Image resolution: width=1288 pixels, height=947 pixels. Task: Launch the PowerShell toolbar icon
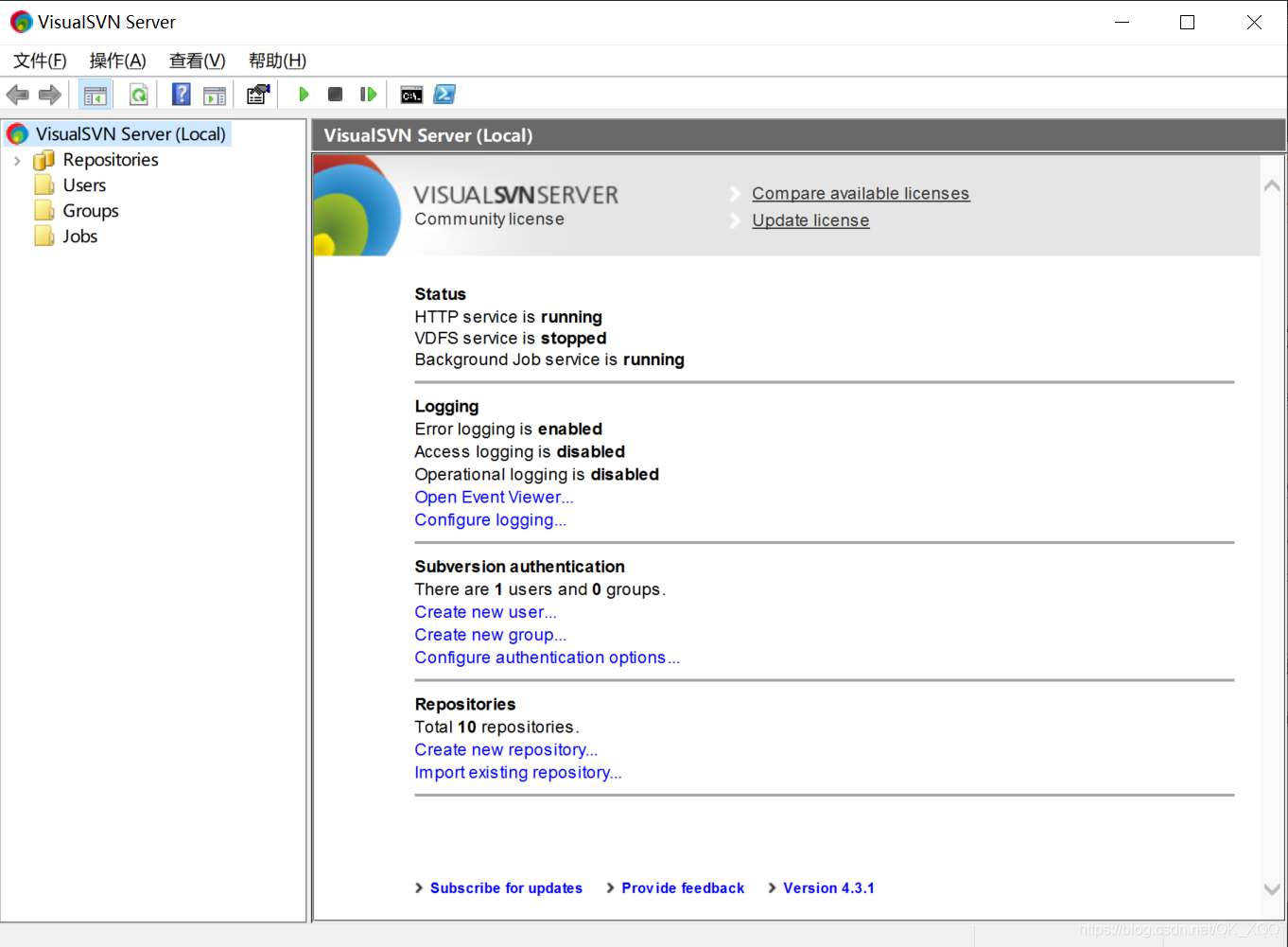[x=444, y=95]
